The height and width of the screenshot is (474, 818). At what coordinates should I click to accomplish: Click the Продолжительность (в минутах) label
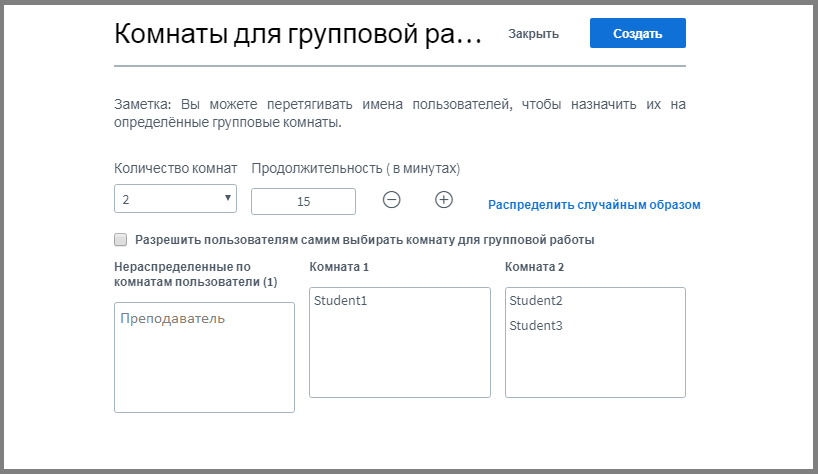[355, 168]
